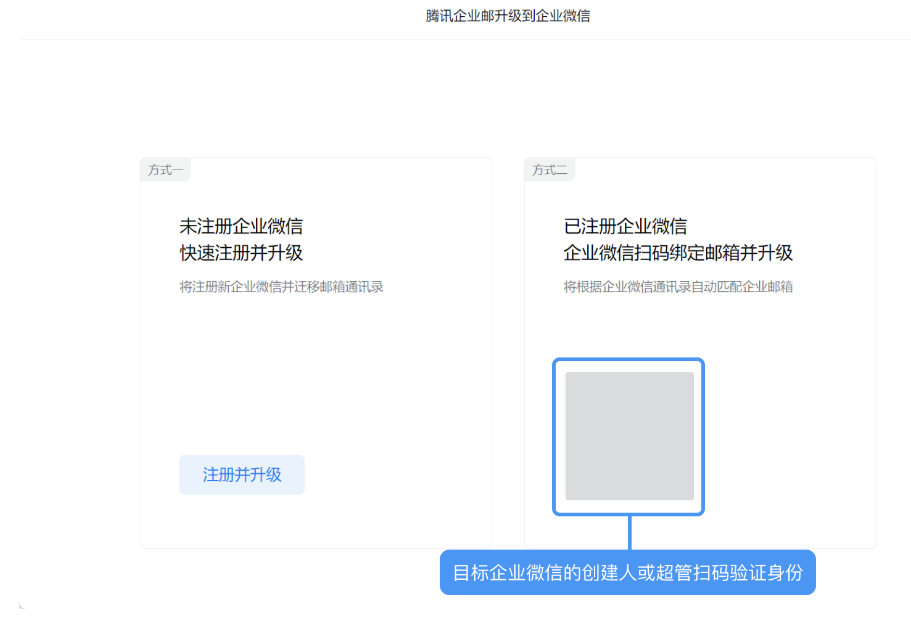Click the connector line below the QR code

(x=628, y=530)
